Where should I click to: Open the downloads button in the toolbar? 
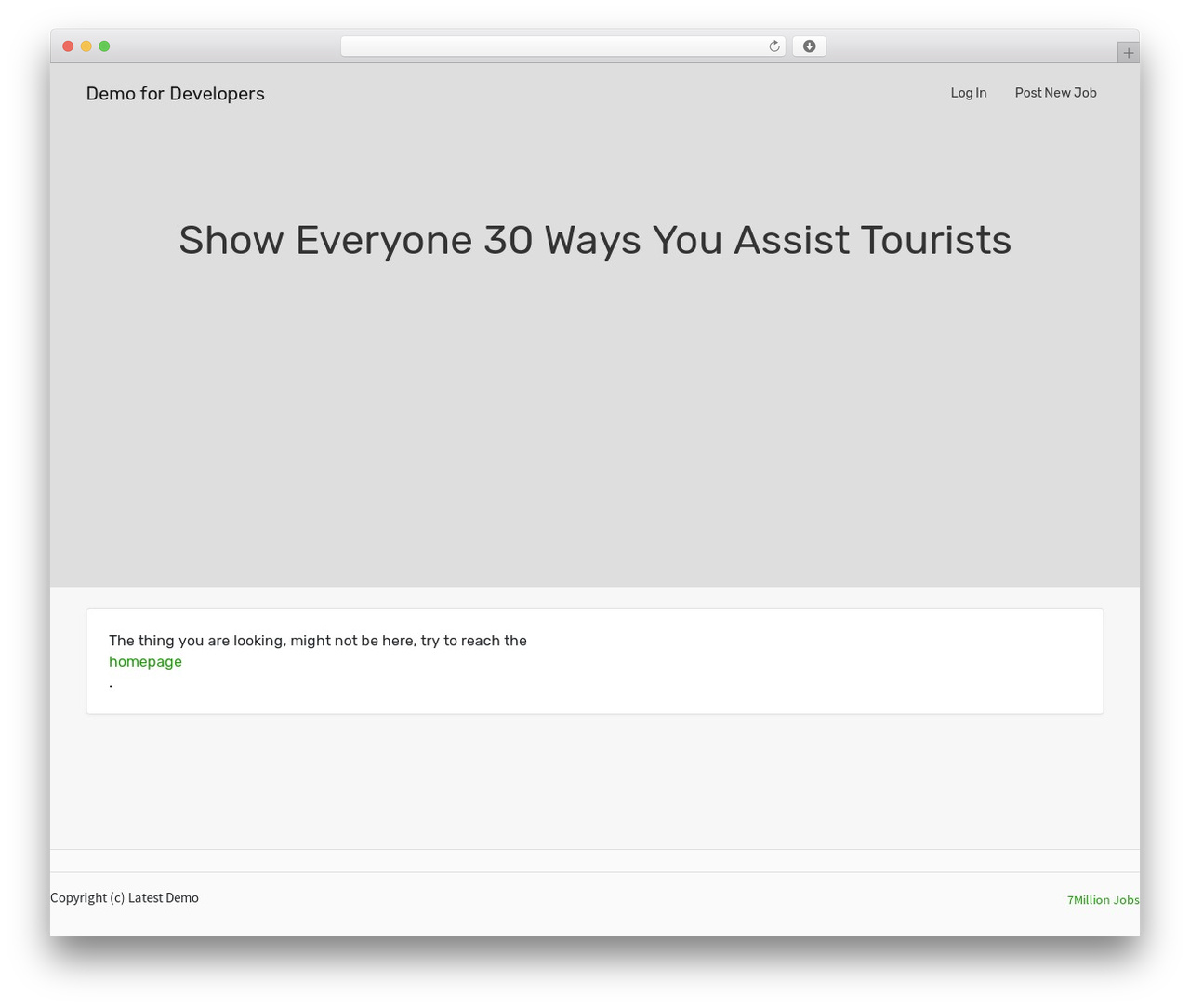[x=809, y=46]
